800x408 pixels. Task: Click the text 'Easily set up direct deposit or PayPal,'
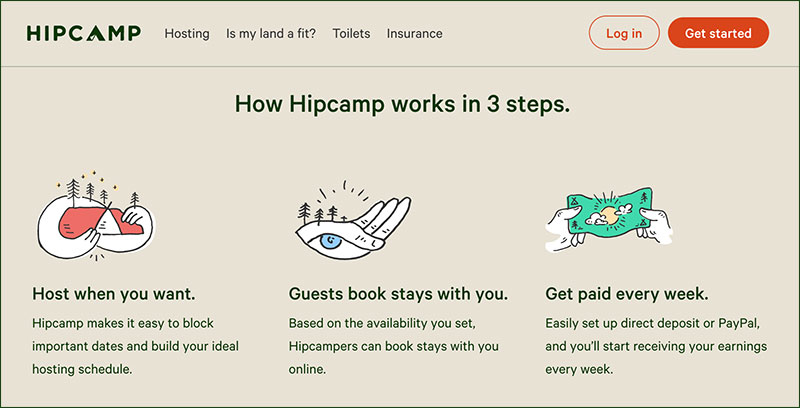tap(653, 323)
